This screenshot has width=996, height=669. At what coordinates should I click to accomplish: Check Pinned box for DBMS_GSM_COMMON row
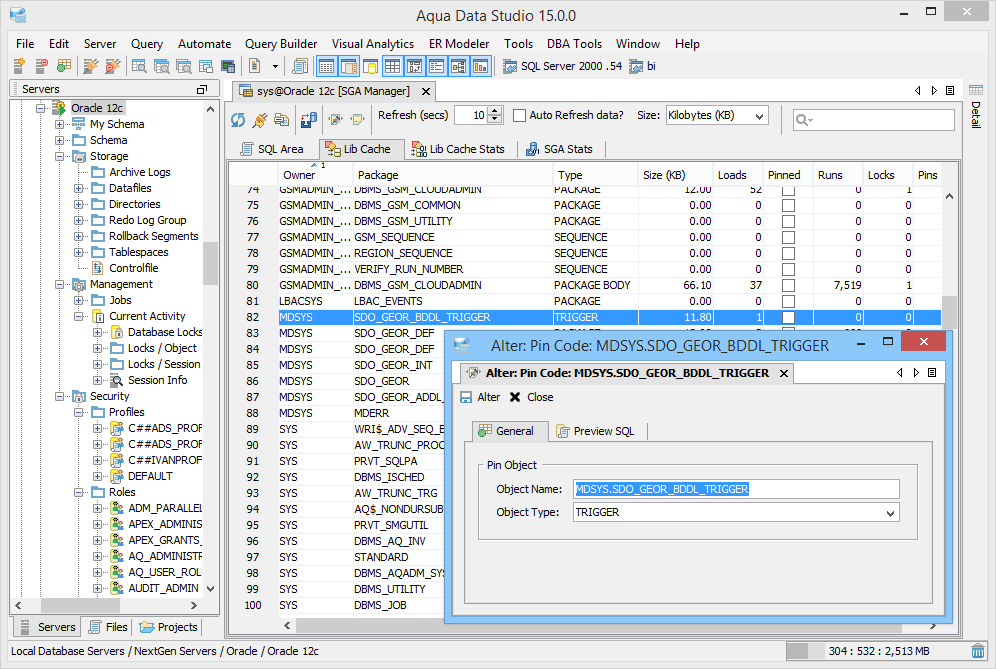point(788,205)
